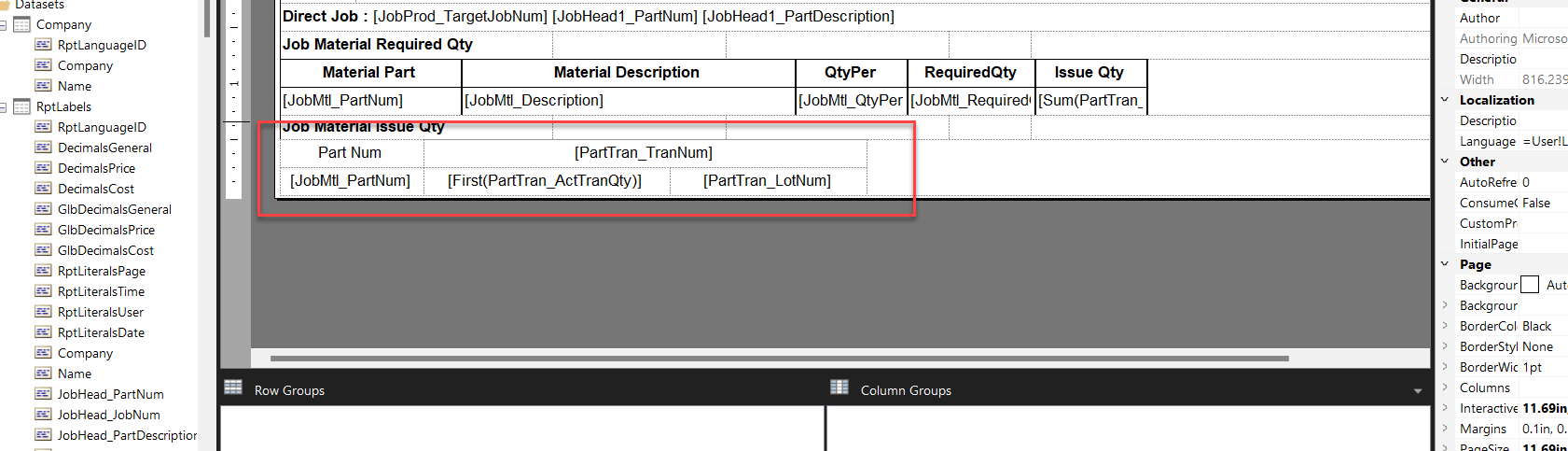The height and width of the screenshot is (451, 1568).
Task: Collapse the Page properties section
Action: click(x=1445, y=264)
